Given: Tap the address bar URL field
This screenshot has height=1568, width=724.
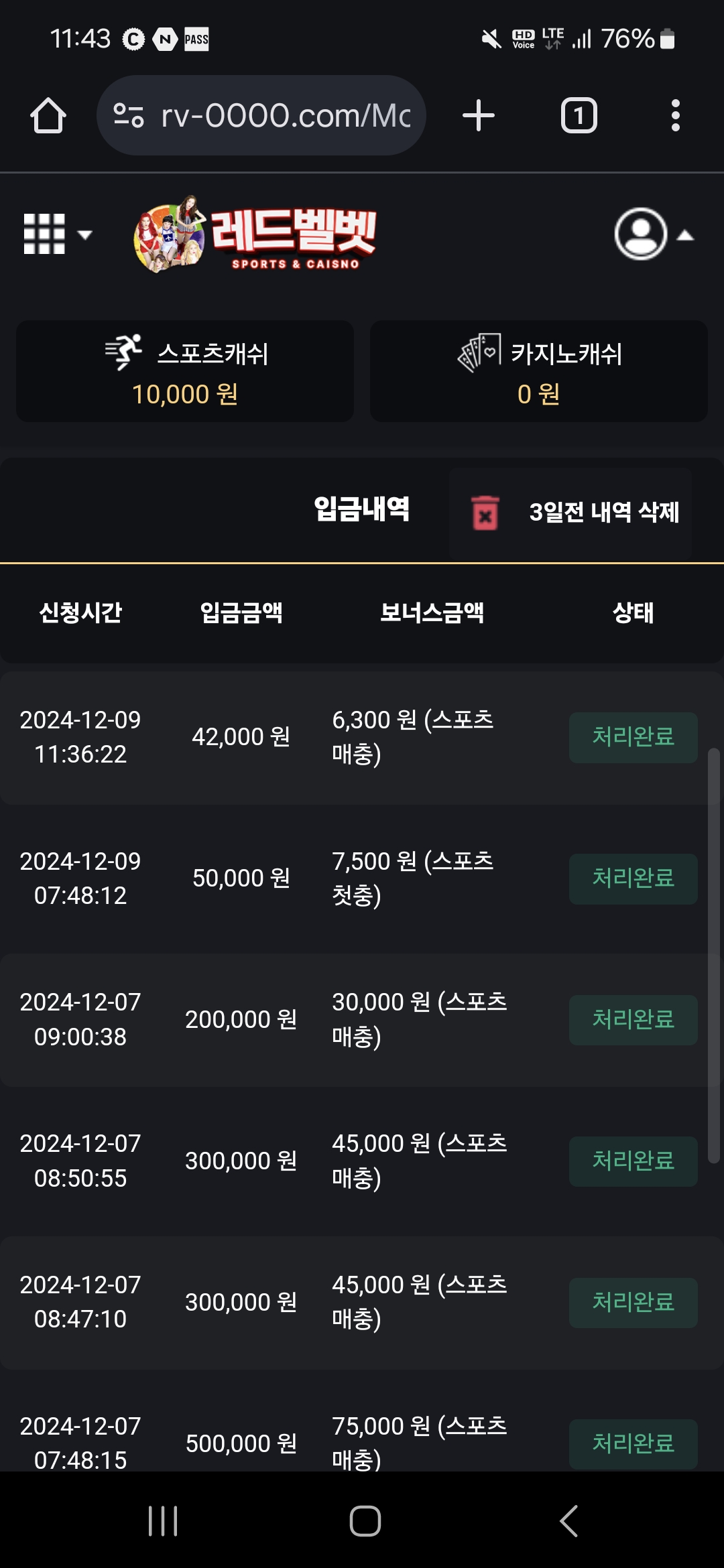Looking at the screenshot, I should tap(285, 116).
